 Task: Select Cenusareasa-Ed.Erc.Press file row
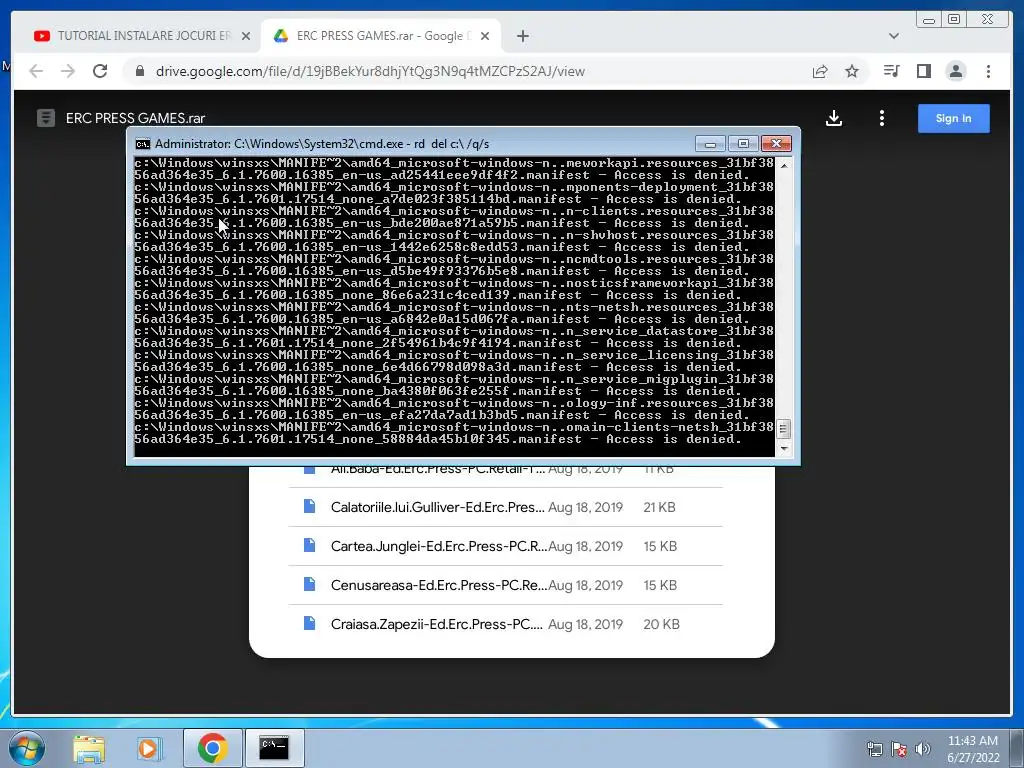[505, 585]
